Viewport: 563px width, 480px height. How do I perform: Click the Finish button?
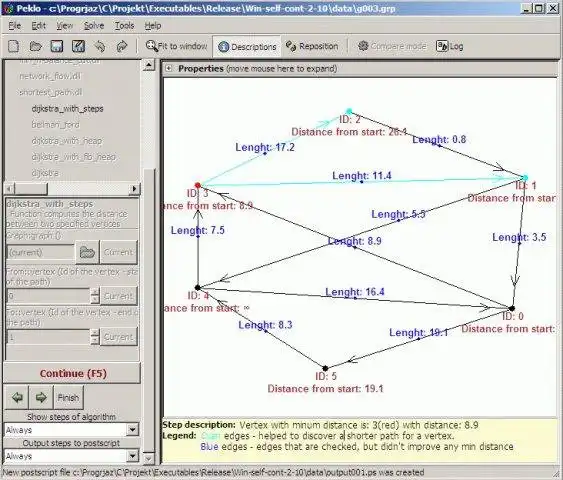(68, 397)
